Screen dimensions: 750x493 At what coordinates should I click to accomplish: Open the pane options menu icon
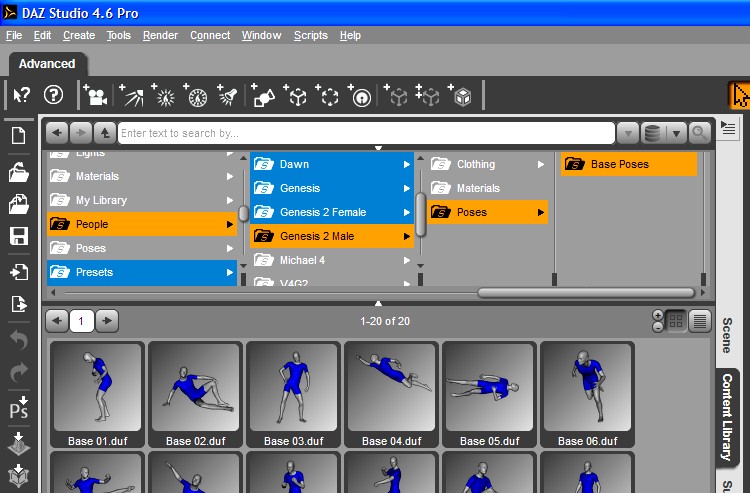click(728, 128)
